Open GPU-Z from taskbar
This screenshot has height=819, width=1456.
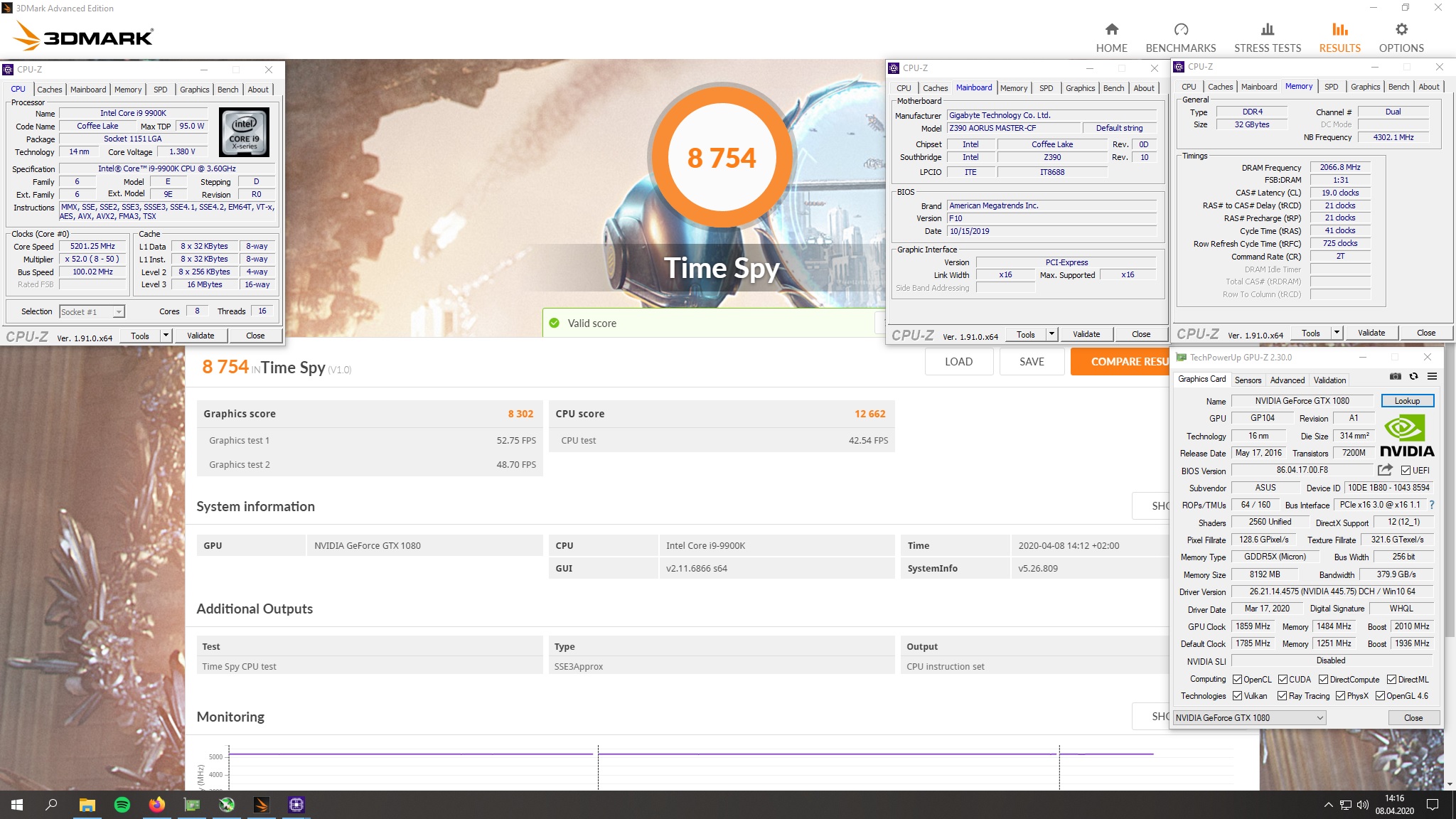192,805
